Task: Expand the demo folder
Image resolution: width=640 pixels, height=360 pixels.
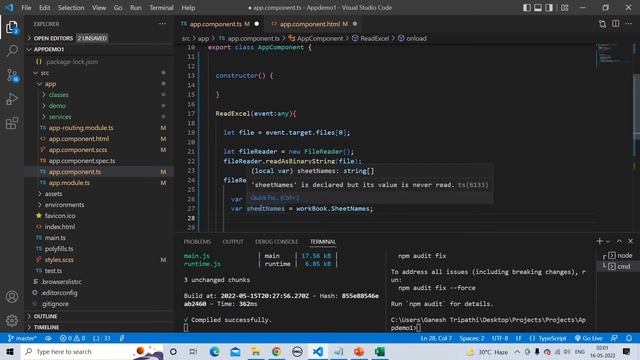Action: (x=100, y=106)
